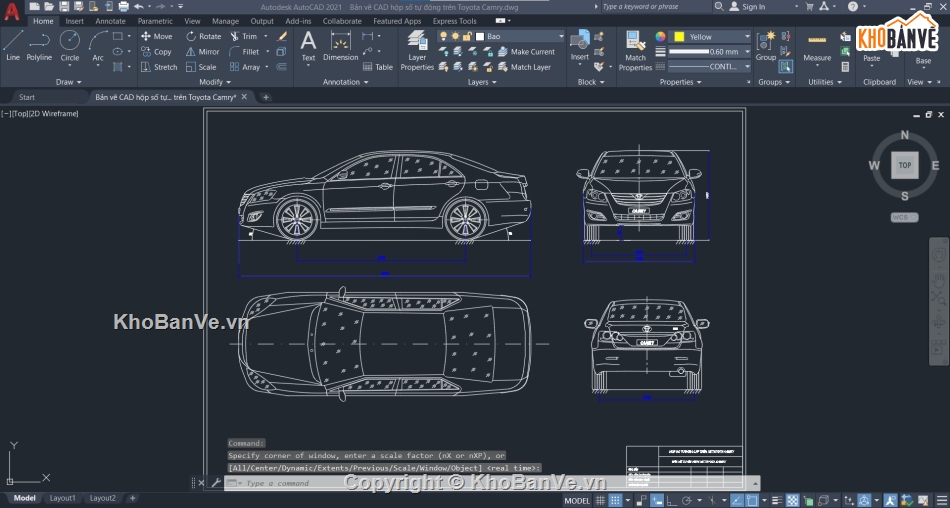Viewport: 950px width, 508px height.
Task: Toggle dynamic input in status bar
Action: click(x=657, y=500)
